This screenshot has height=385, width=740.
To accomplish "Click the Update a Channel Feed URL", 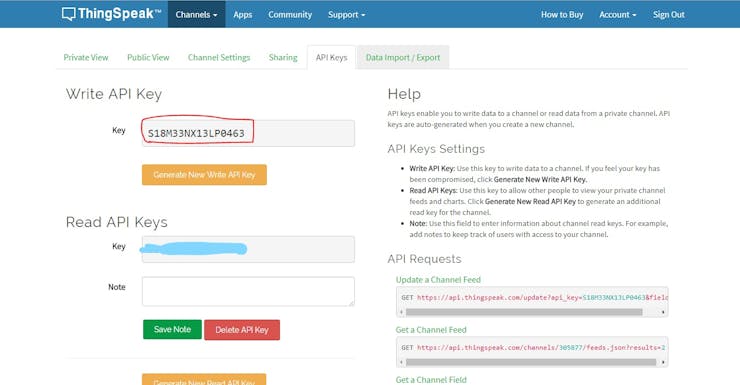I will pyautogui.click(x=542, y=298).
